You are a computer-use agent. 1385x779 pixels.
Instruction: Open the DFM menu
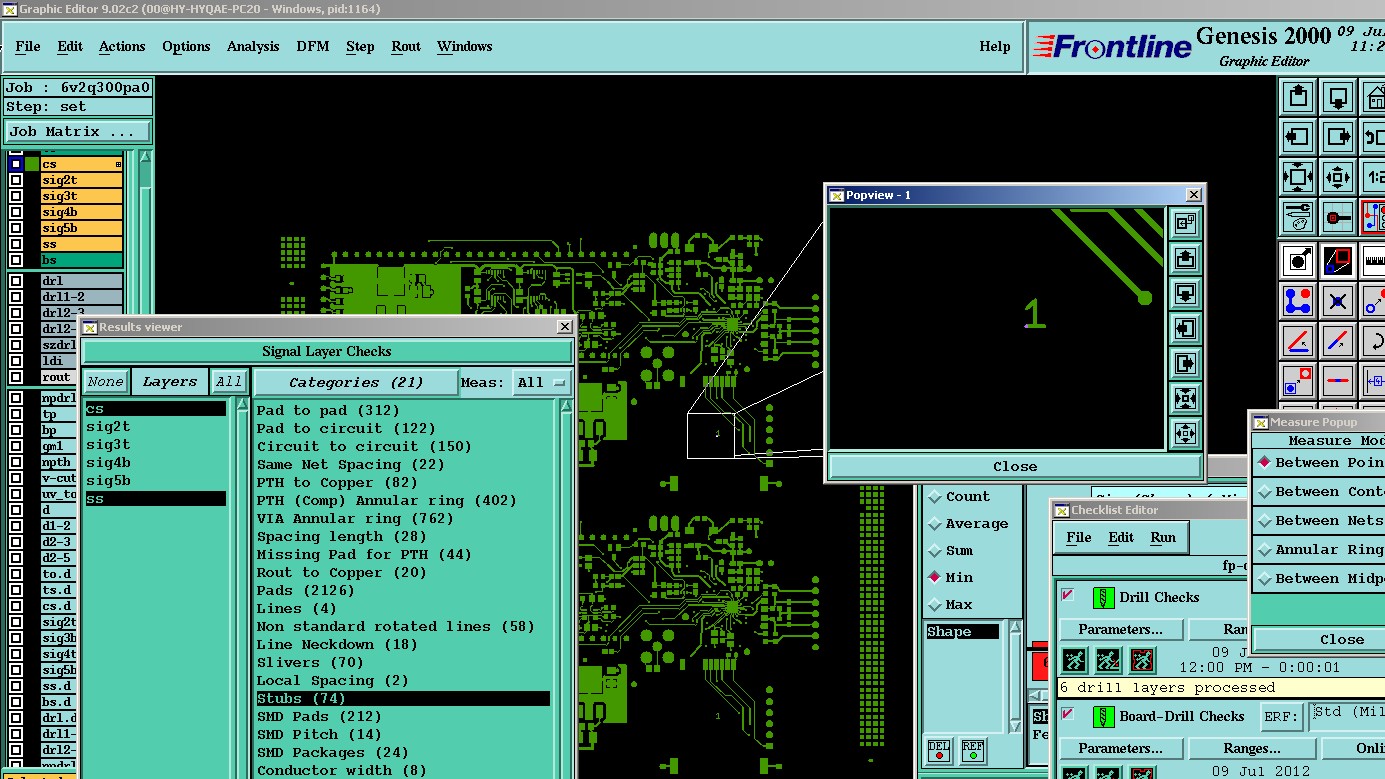(312, 46)
